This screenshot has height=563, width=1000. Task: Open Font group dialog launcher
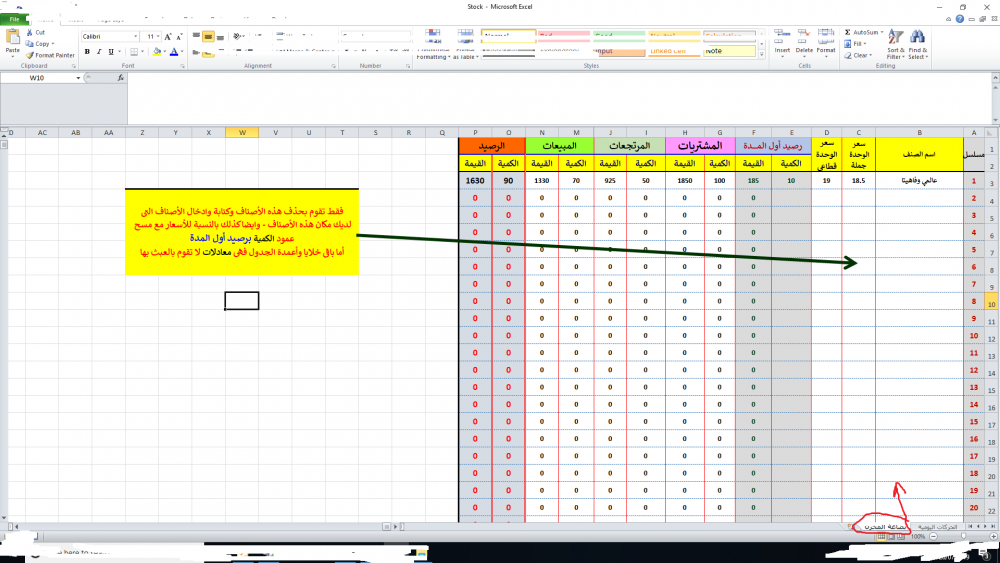point(182,66)
